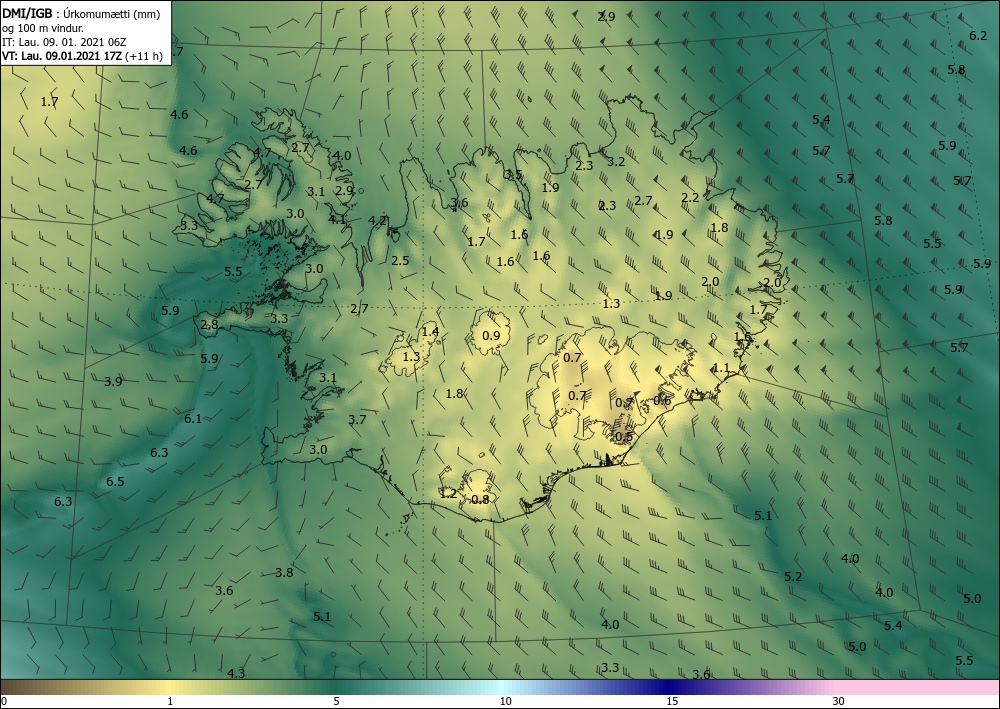
Task: Click the map value "3.9"
Action: [x=113, y=381]
